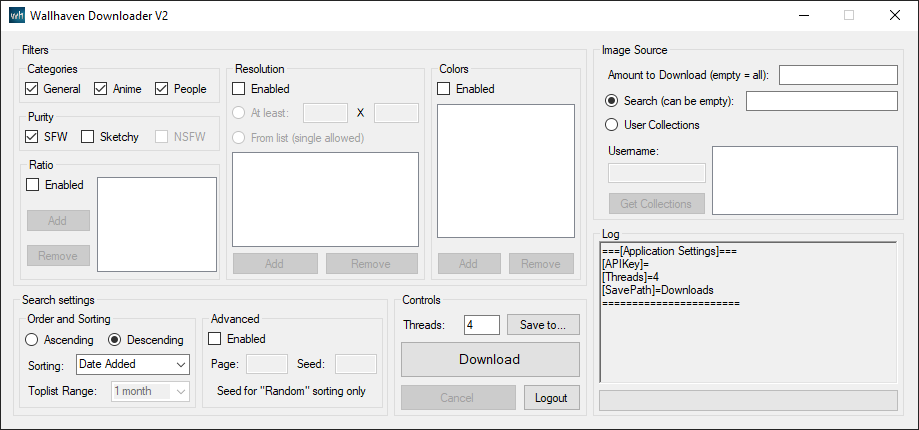
Task: Click the Search text input field
Action: (822, 101)
